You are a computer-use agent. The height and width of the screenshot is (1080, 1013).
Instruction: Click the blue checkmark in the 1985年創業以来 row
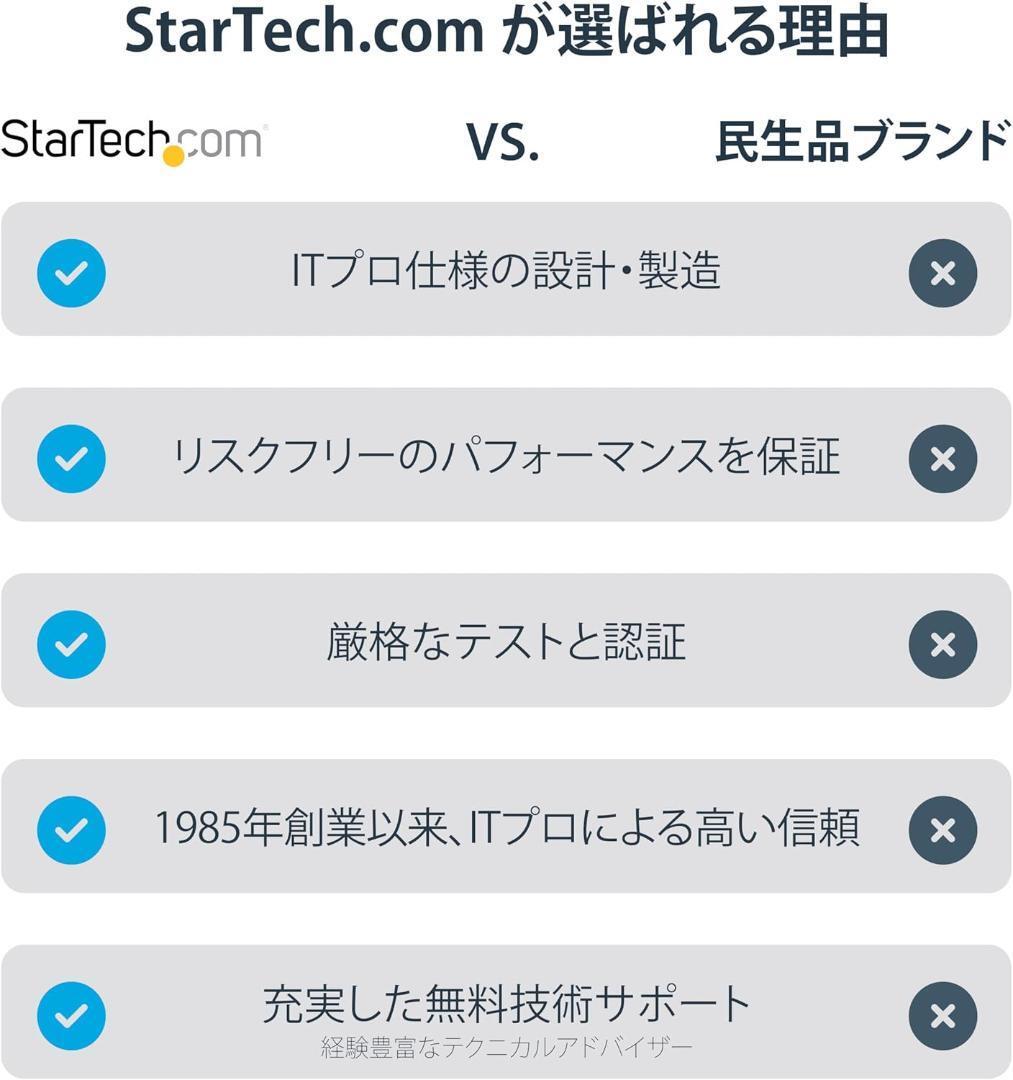point(71,830)
